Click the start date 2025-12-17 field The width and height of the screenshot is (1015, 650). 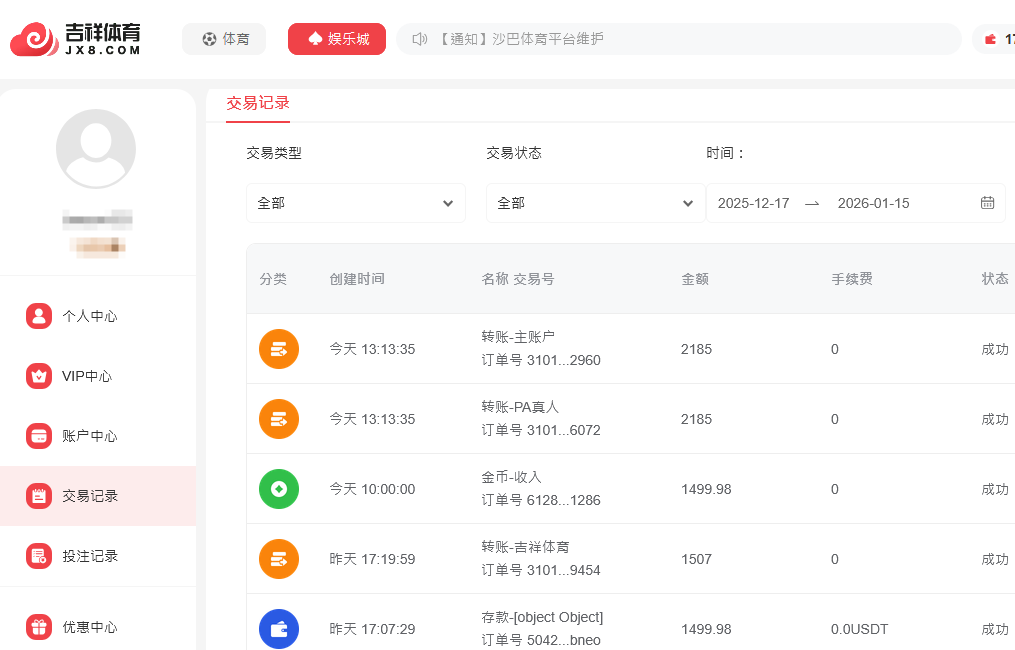(x=753, y=203)
